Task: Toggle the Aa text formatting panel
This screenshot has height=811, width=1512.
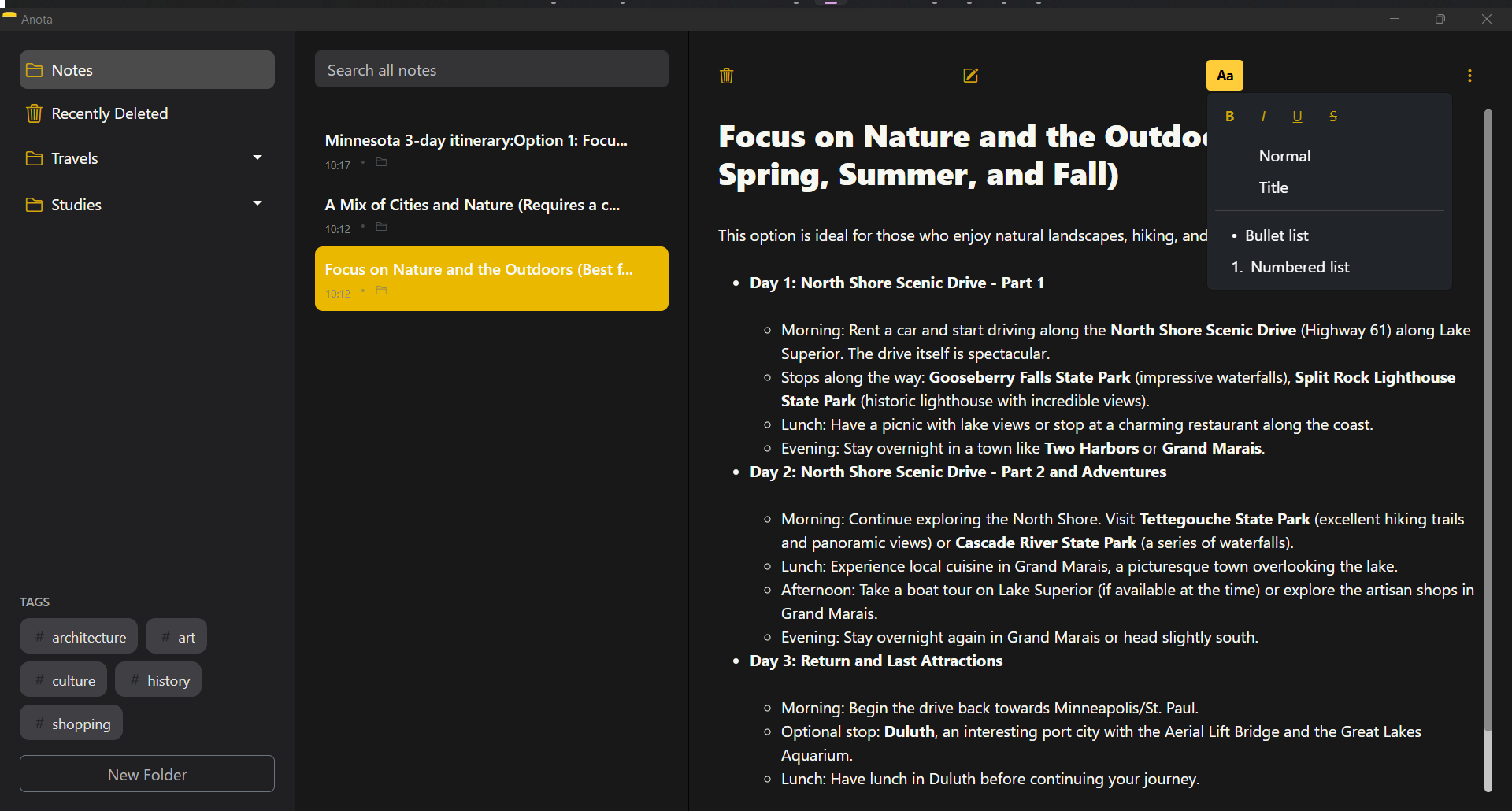Action: click(1225, 76)
